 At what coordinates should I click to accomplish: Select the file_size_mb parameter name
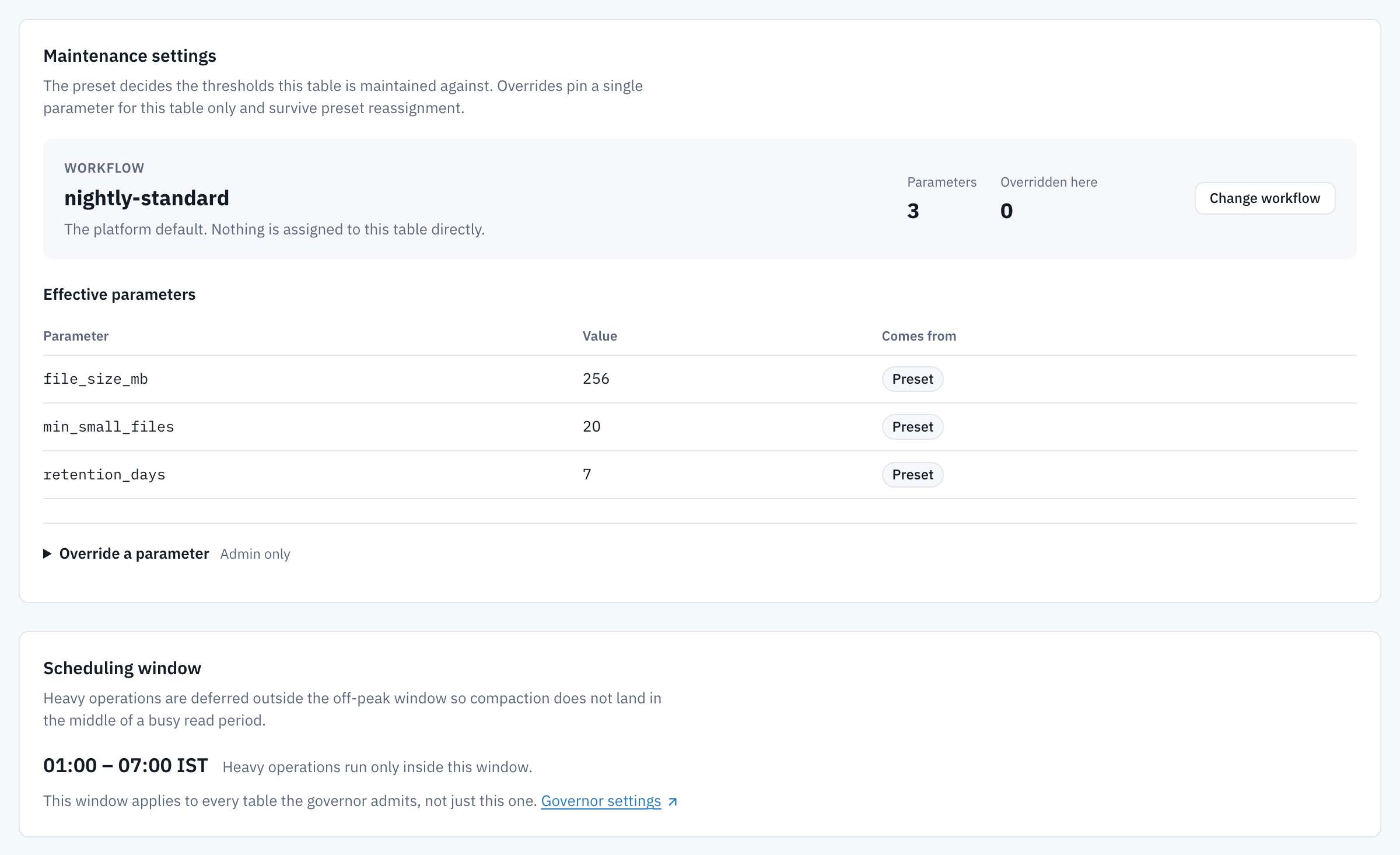click(x=96, y=379)
